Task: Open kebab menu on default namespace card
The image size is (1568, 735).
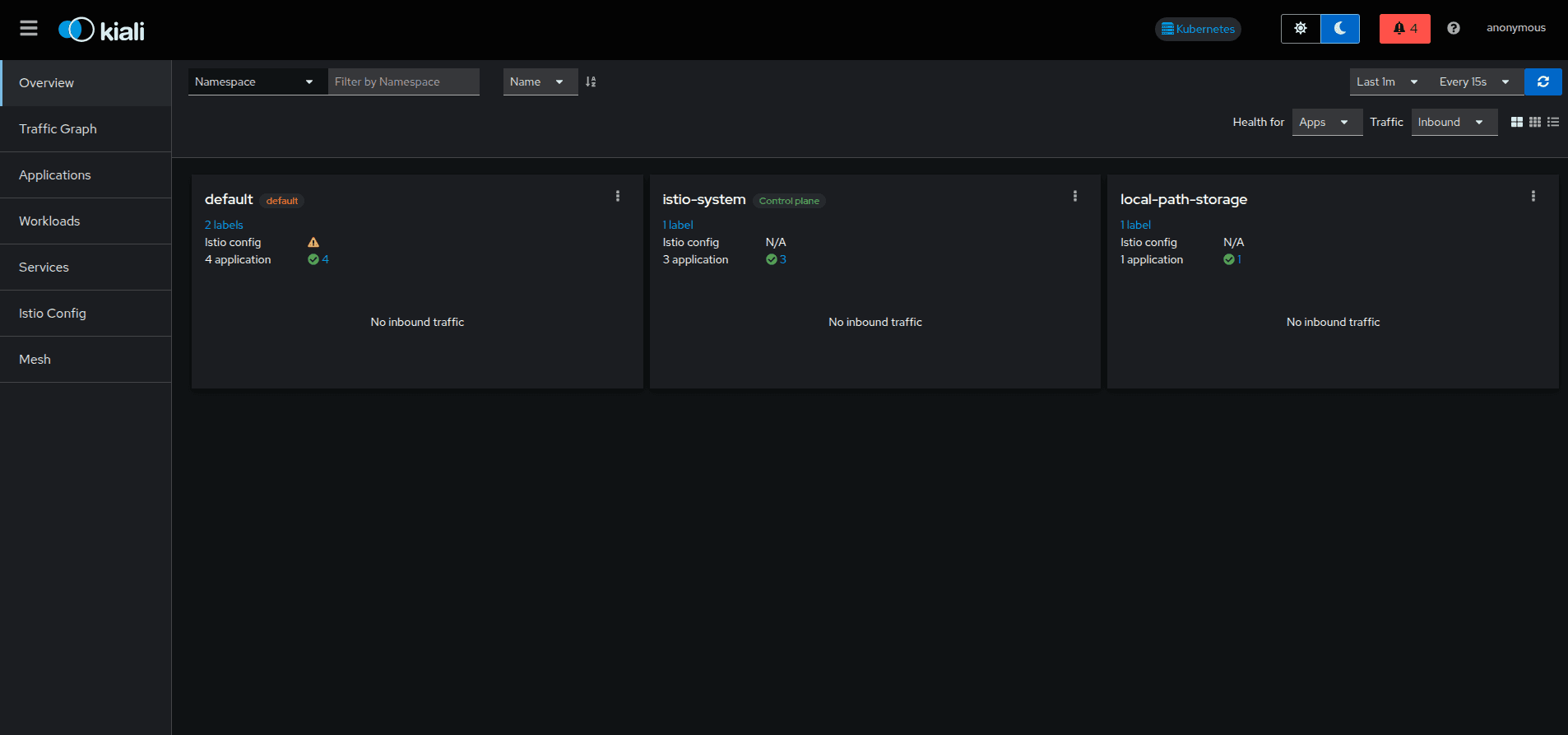Action: click(618, 196)
